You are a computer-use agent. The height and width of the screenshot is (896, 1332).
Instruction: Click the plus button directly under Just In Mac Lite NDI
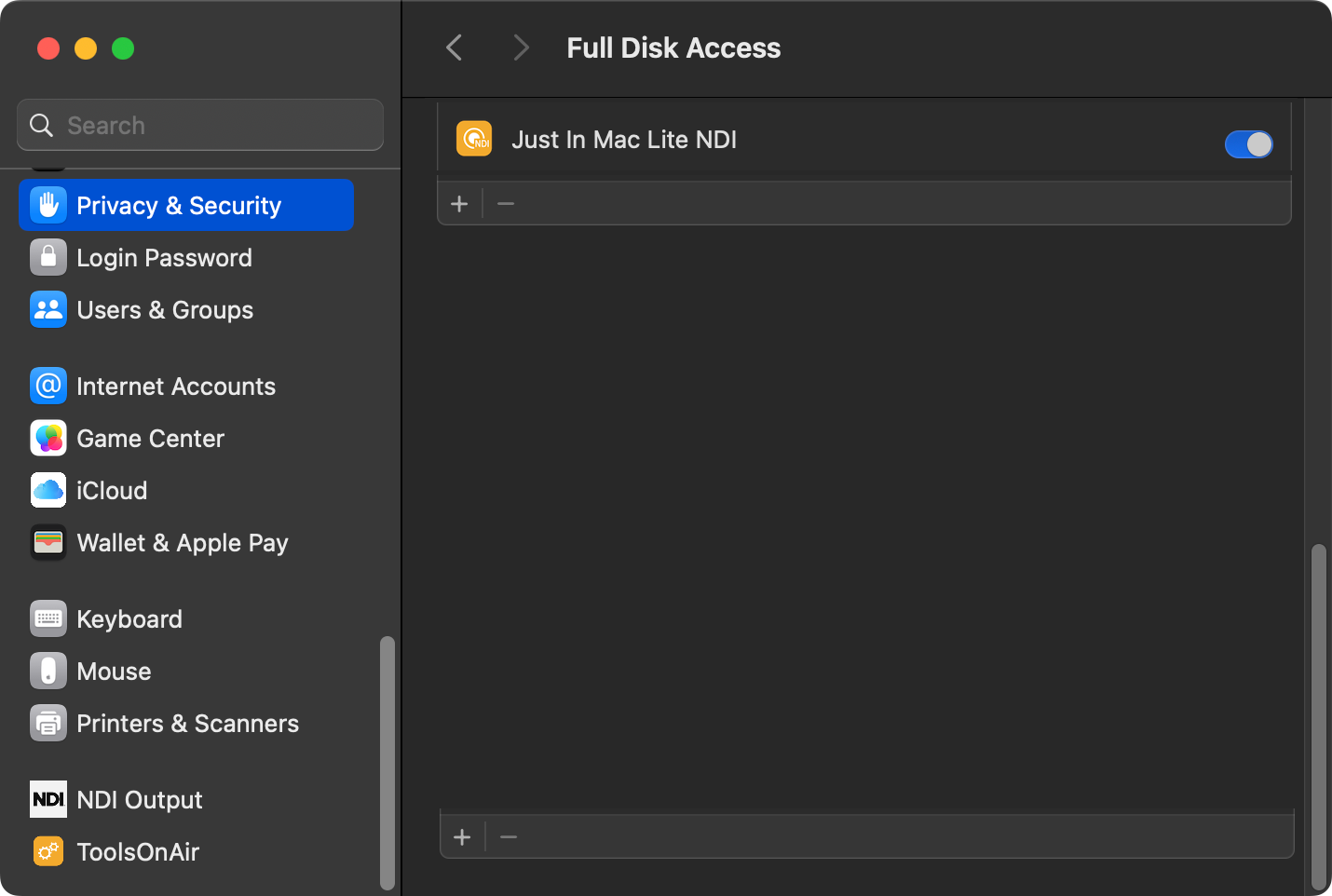[x=459, y=204]
